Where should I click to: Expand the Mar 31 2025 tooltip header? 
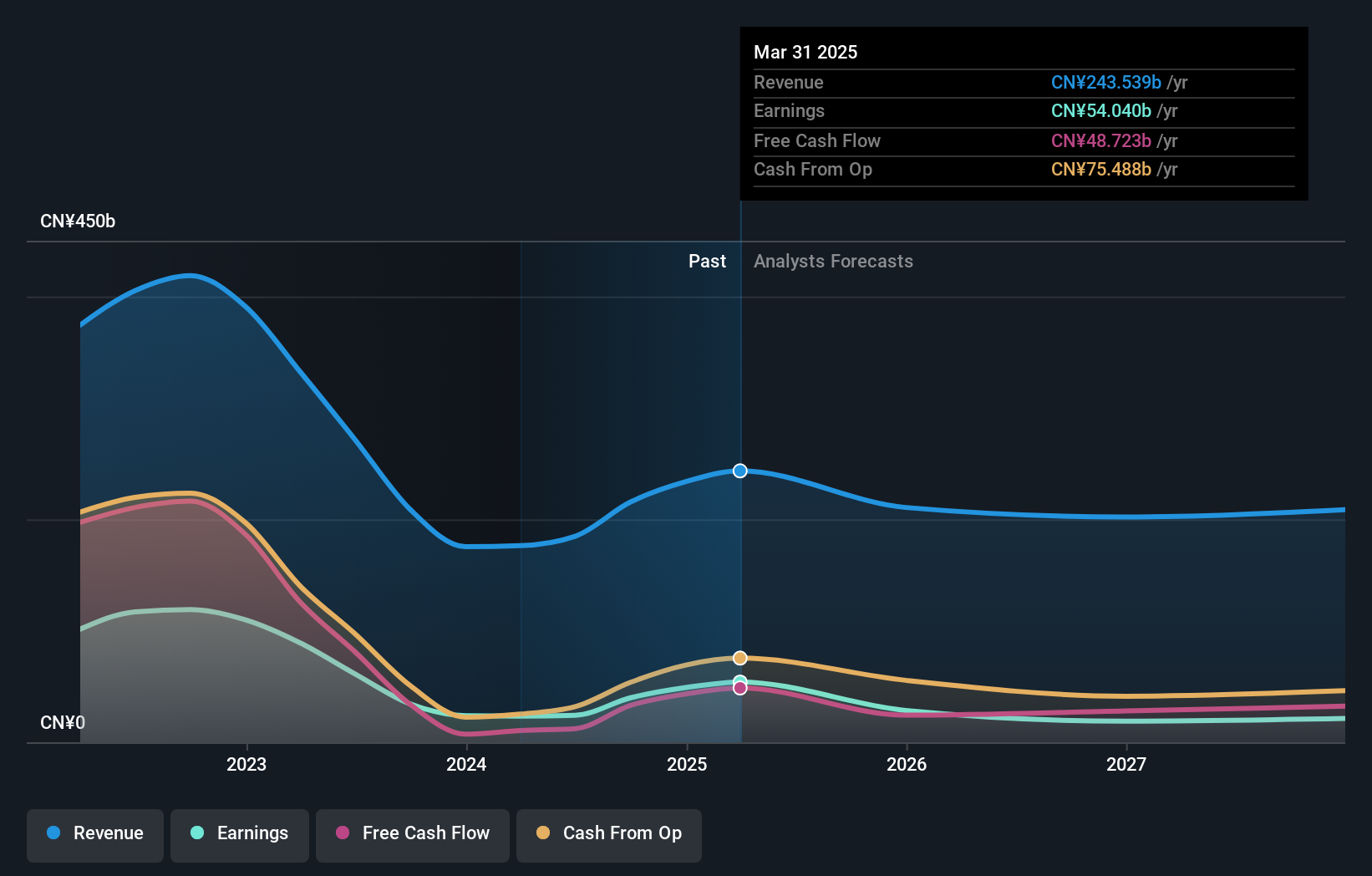pos(805,52)
